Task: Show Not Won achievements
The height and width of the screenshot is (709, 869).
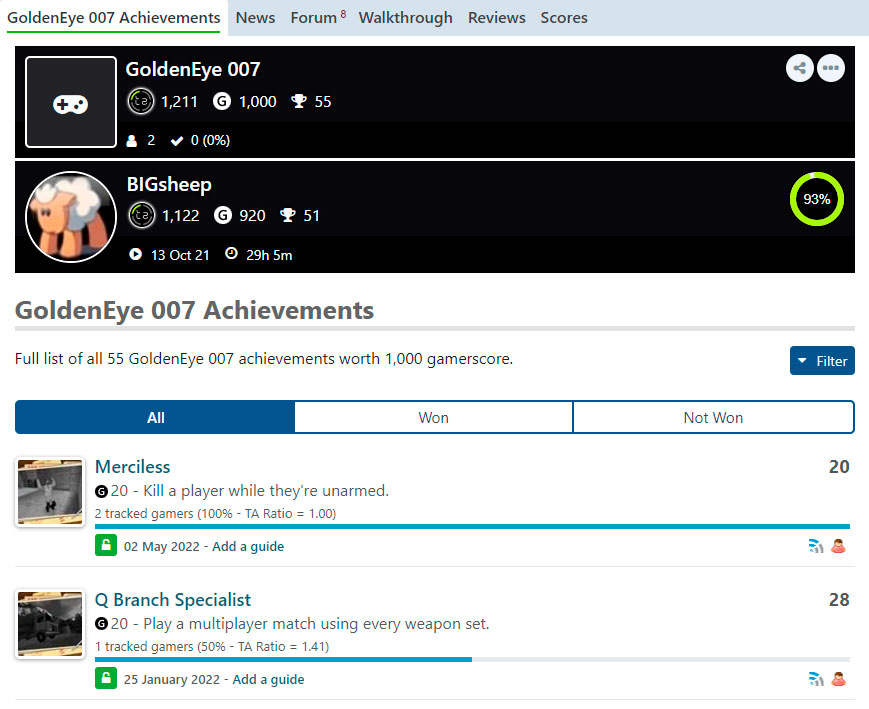Action: point(713,417)
